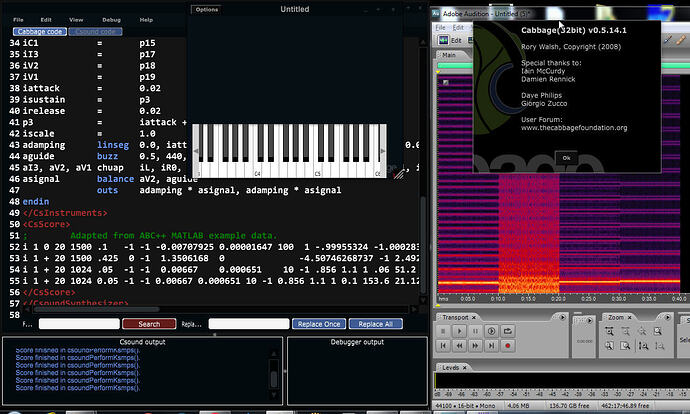Click Zoom In Horizontally icon in Zoom panel
The image size is (690, 414).
point(609,331)
